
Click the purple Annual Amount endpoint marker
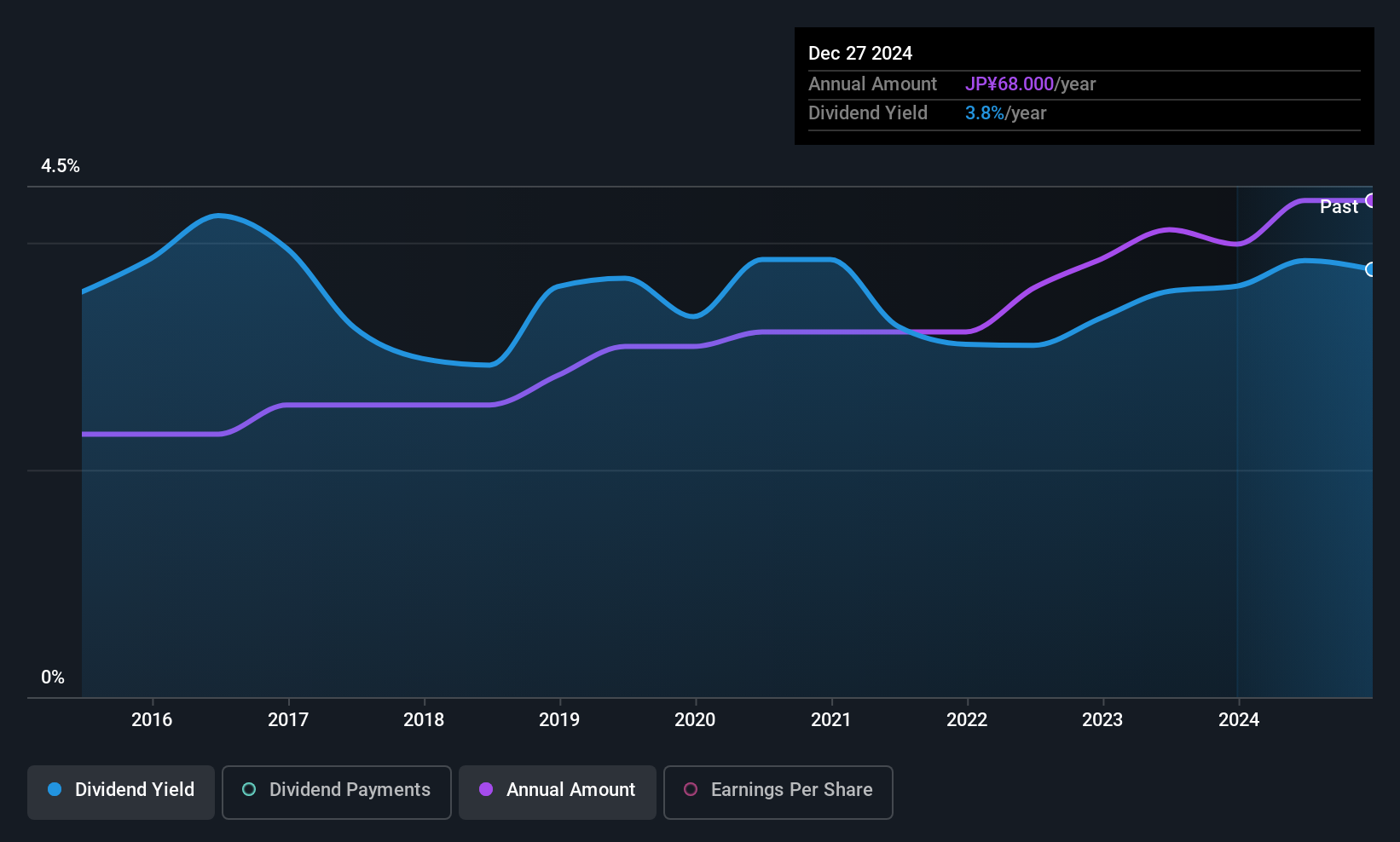coord(1371,200)
